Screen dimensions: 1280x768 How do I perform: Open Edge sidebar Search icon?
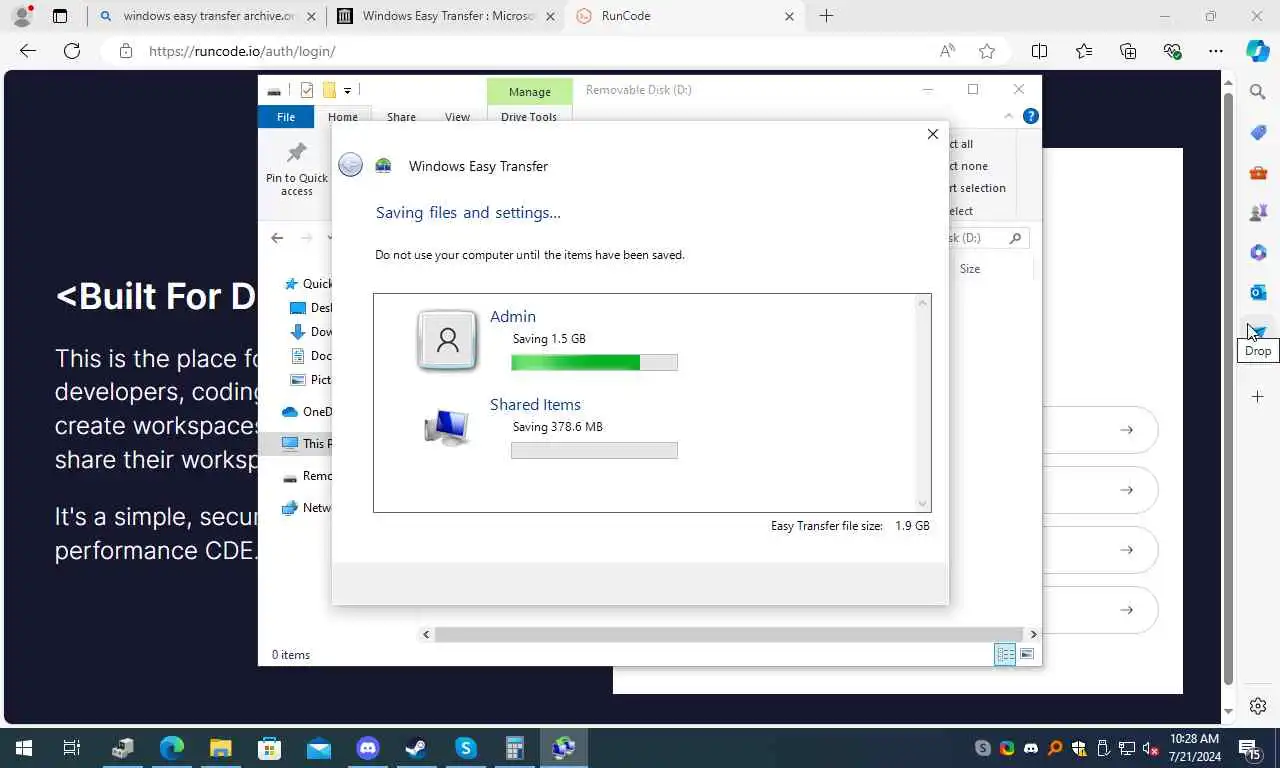coord(1258,92)
